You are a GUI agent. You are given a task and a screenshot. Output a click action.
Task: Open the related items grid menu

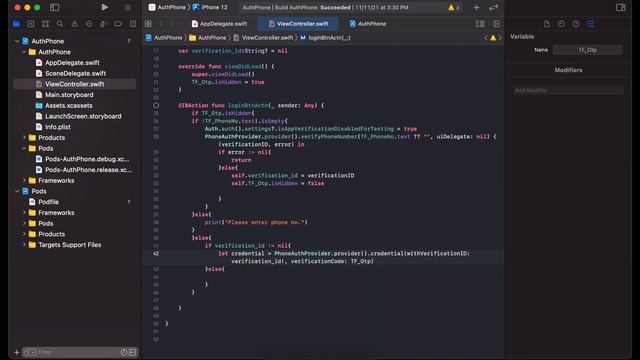[148, 24]
